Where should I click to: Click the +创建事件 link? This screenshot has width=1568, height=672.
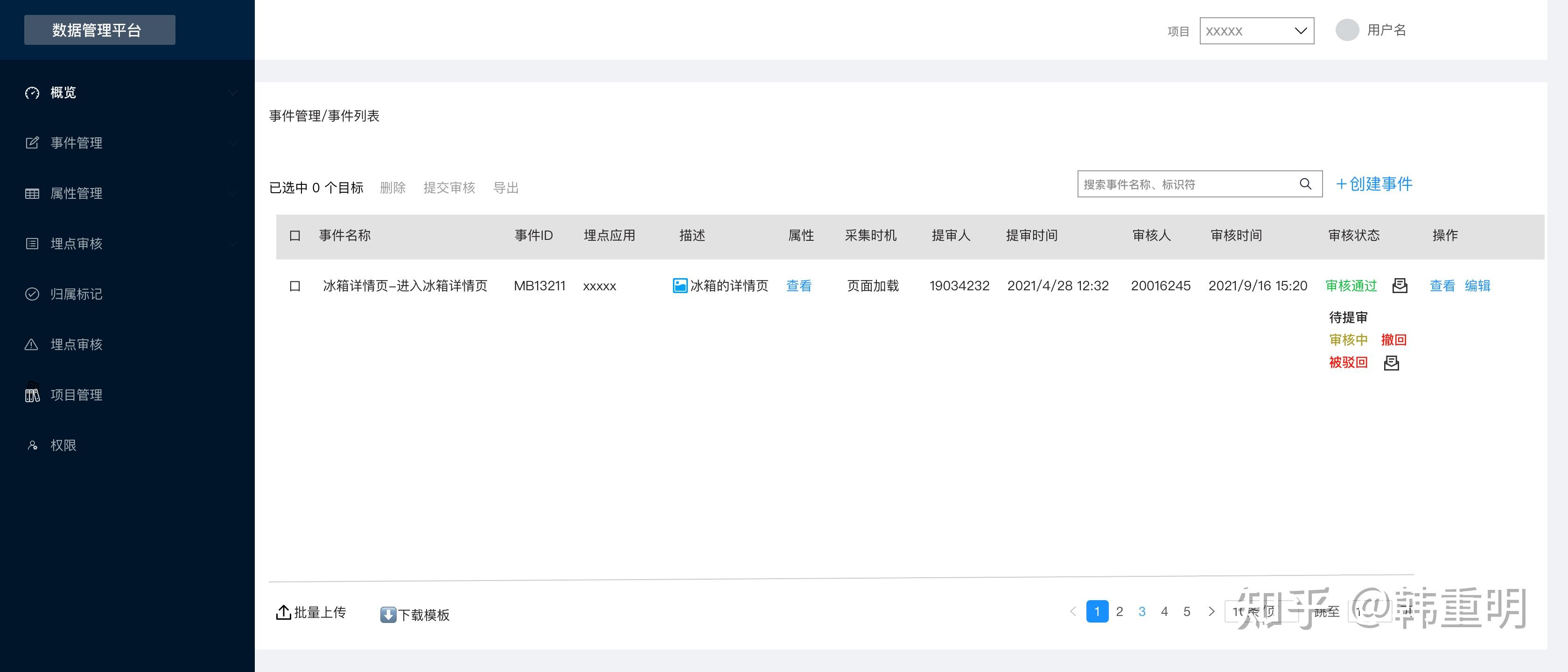pyautogui.click(x=1374, y=184)
